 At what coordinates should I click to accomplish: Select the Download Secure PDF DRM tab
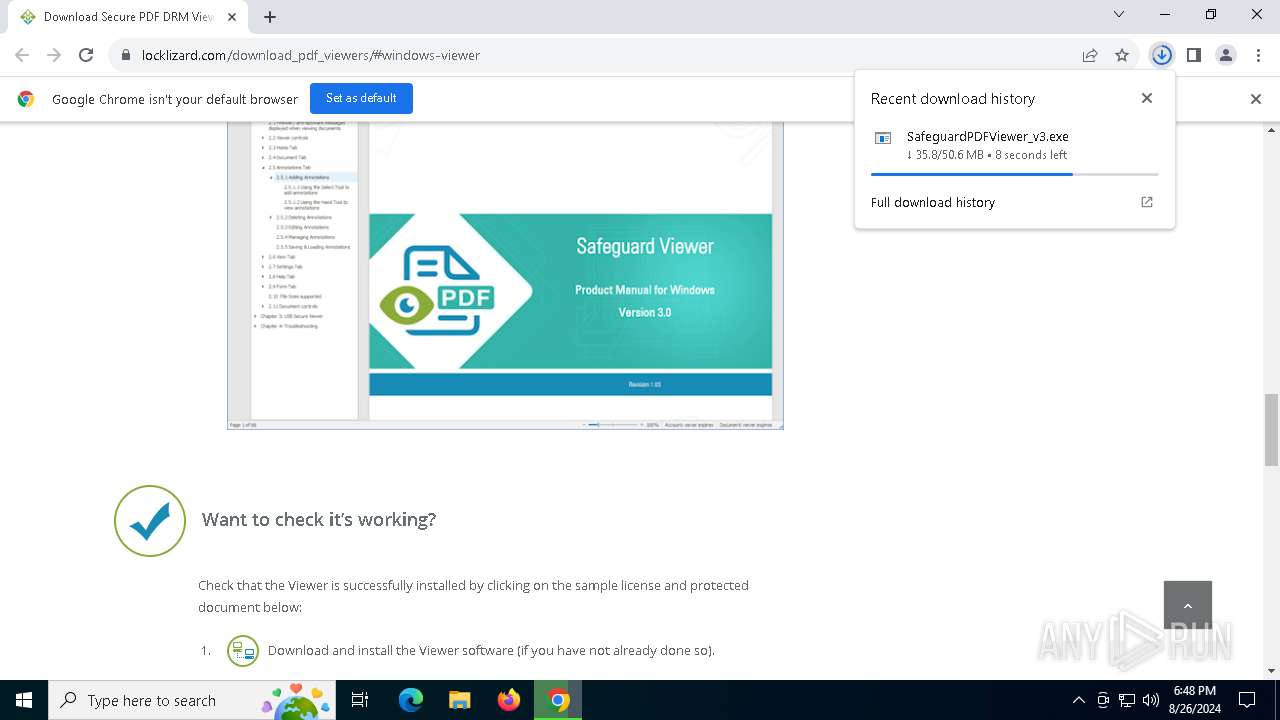coord(128,16)
